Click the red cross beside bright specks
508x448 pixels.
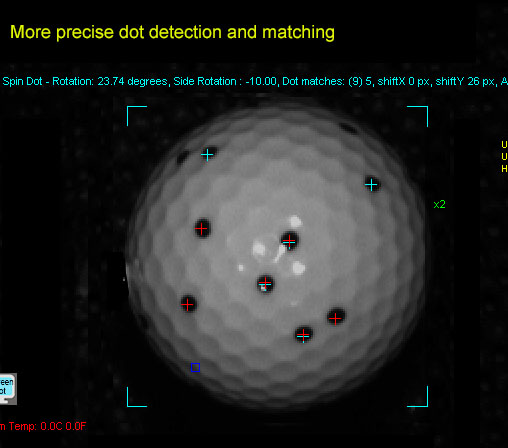(x=289, y=240)
